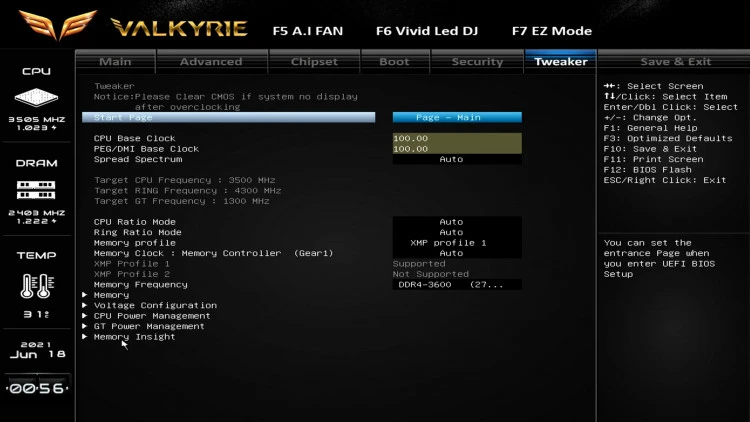Click the Valkyrie winged logo
This screenshot has height=422, width=750.
coord(57,25)
